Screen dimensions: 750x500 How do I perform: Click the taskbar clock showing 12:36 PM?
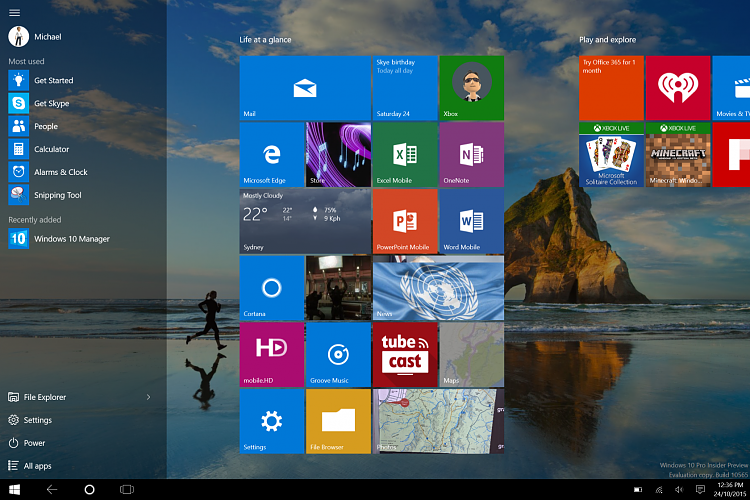pyautogui.click(x=730, y=489)
